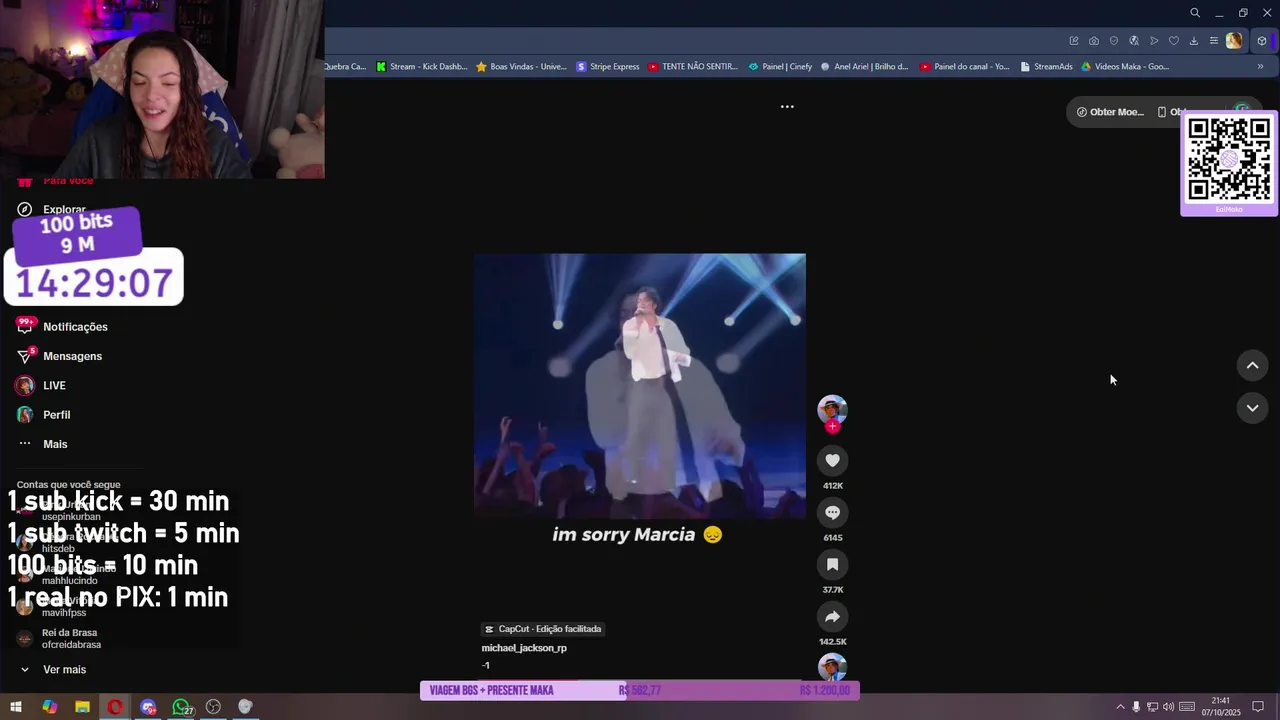Open WhatsApp from the taskbar
The height and width of the screenshot is (720, 1280).
[181, 707]
